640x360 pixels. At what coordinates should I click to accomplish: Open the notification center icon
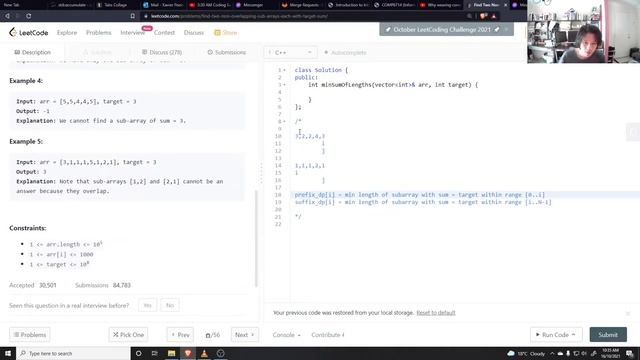[630, 353]
